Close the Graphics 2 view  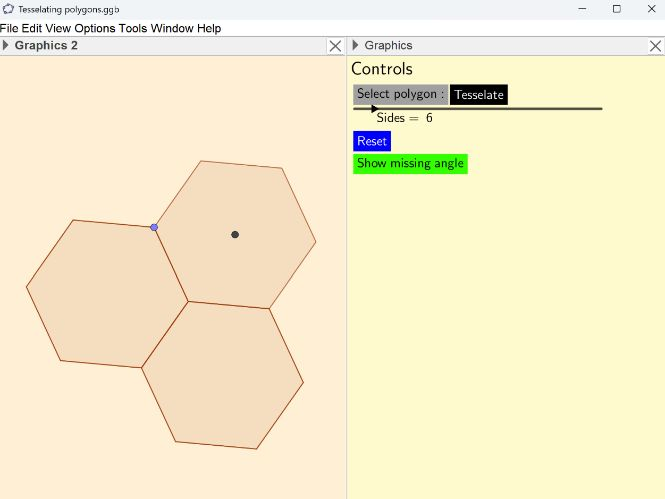coord(335,46)
